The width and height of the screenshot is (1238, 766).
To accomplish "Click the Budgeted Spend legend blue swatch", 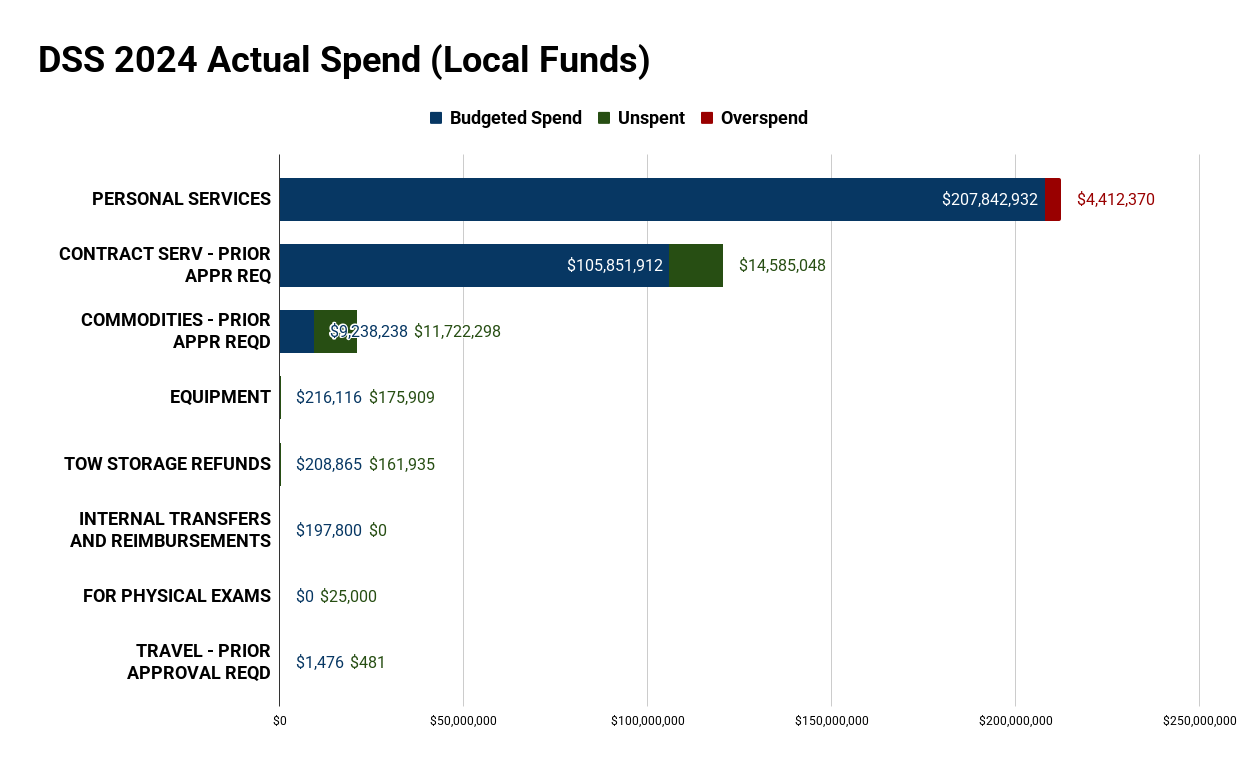I will coord(436,118).
